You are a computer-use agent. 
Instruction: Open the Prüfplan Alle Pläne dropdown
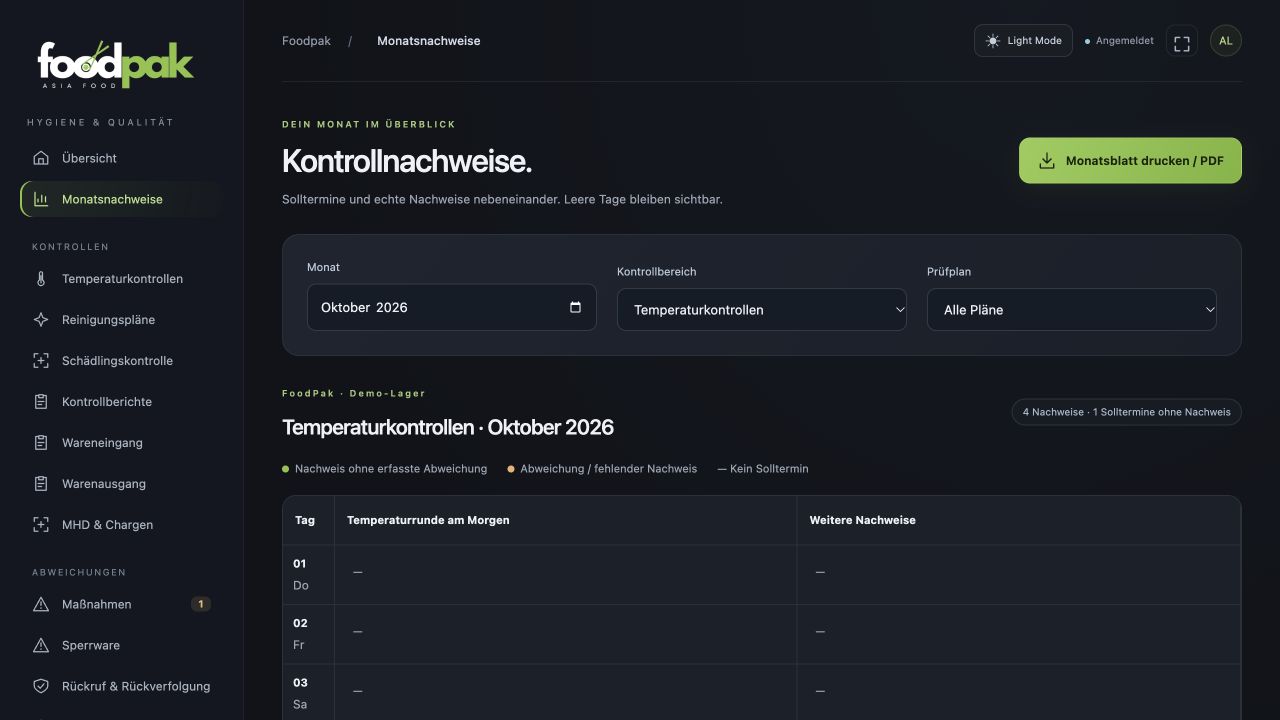1072,310
